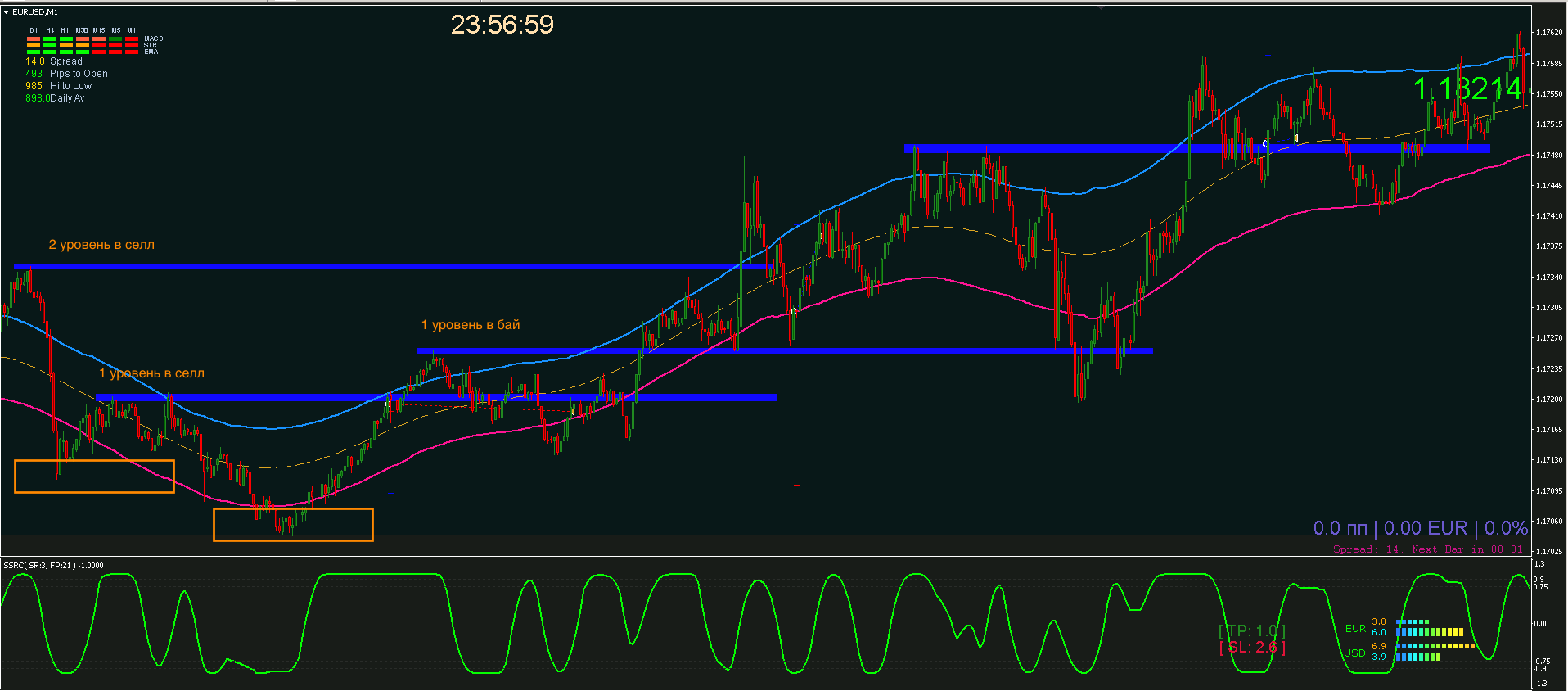Click the 898.0 Daily Av readout

click(x=55, y=98)
